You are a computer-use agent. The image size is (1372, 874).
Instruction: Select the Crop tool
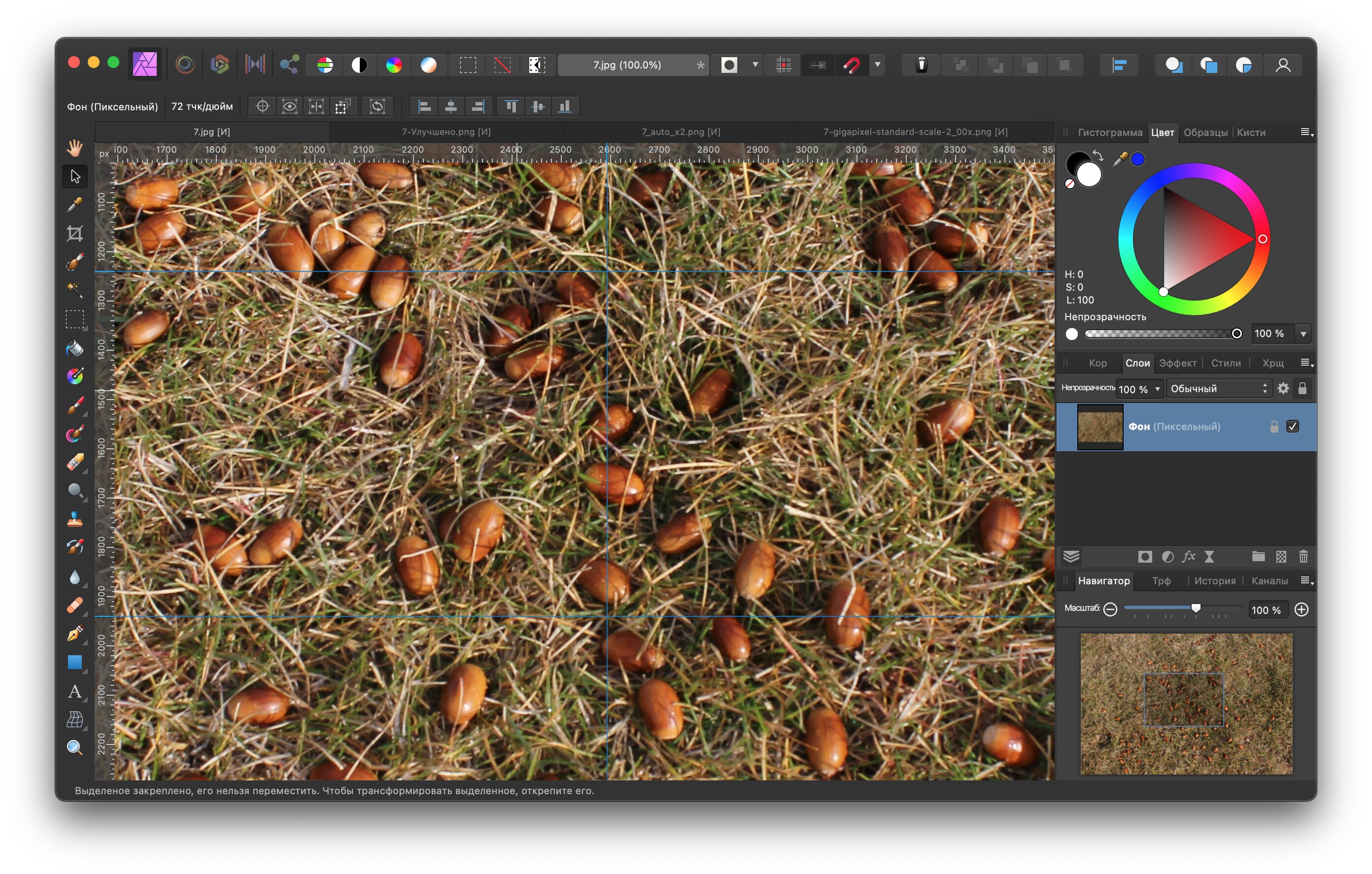[x=74, y=233]
